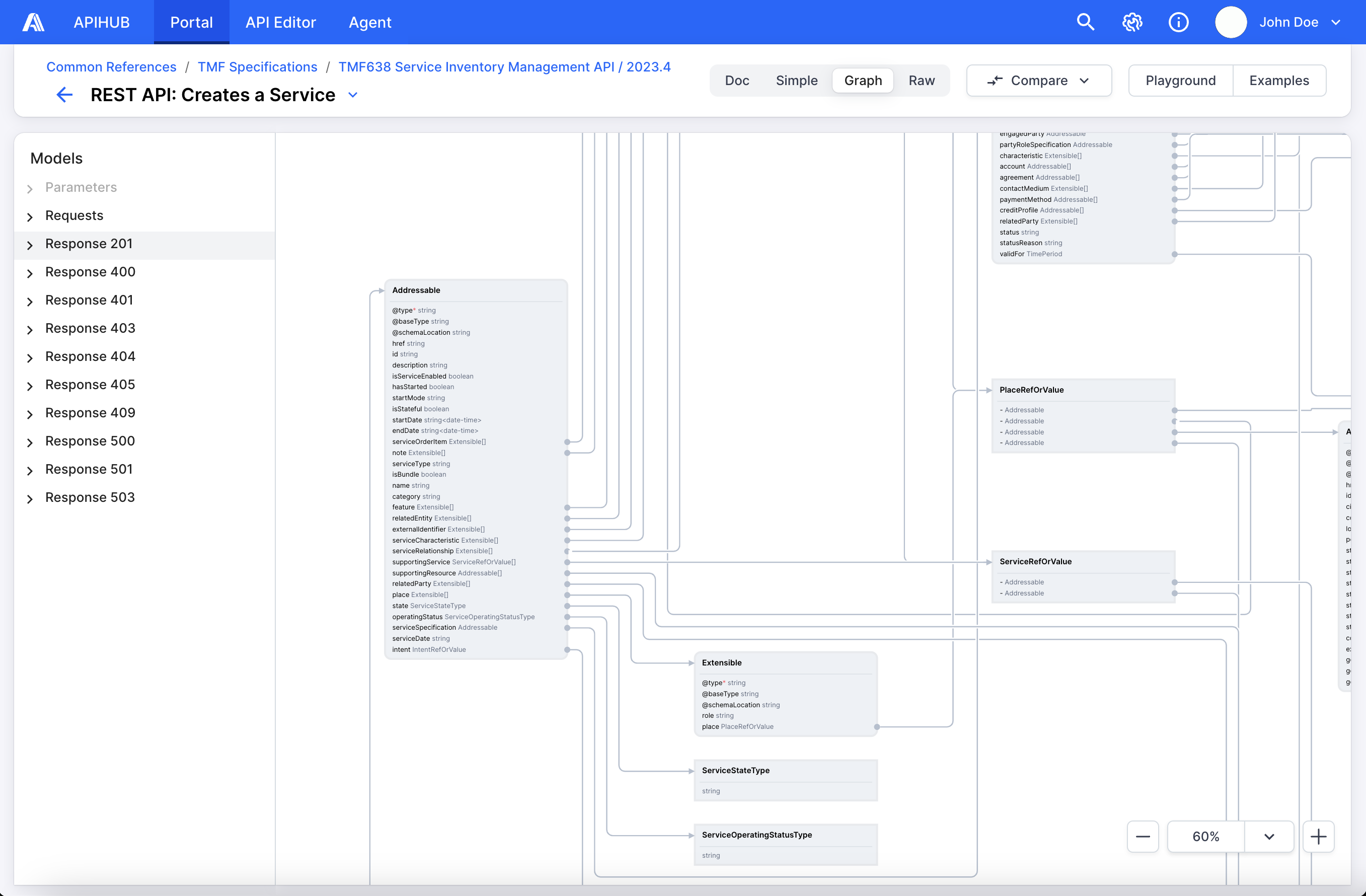The height and width of the screenshot is (896, 1366).
Task: Click the John Doe username
Action: coord(1288,22)
